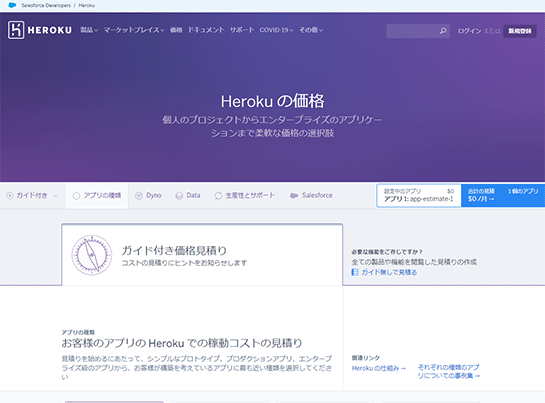Click the 生産性とサポート circular icon
The width and height of the screenshot is (545, 403).
click(x=218, y=196)
